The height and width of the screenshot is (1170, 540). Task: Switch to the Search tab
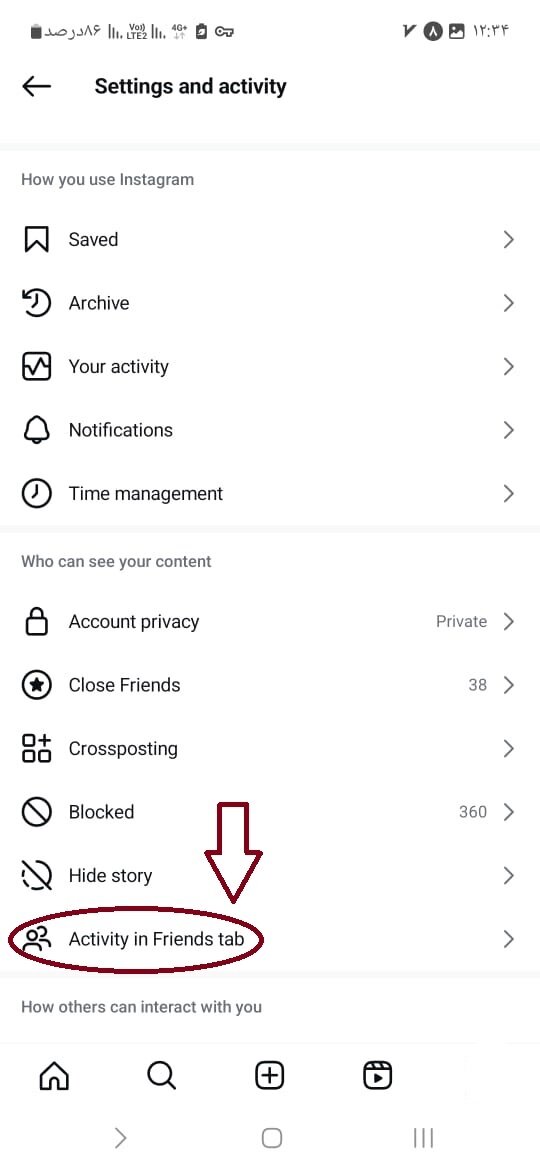(x=161, y=1075)
